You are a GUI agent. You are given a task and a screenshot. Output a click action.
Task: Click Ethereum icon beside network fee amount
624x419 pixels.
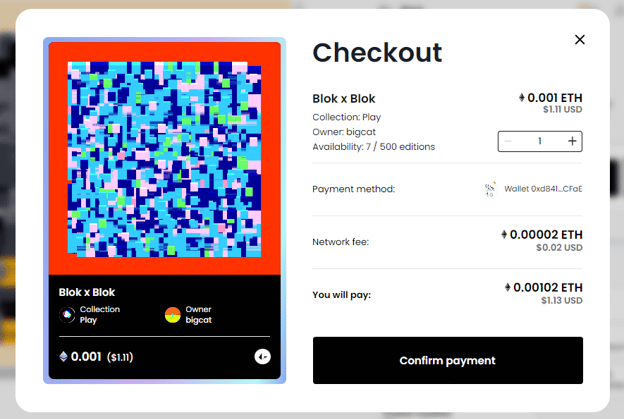[x=504, y=234]
